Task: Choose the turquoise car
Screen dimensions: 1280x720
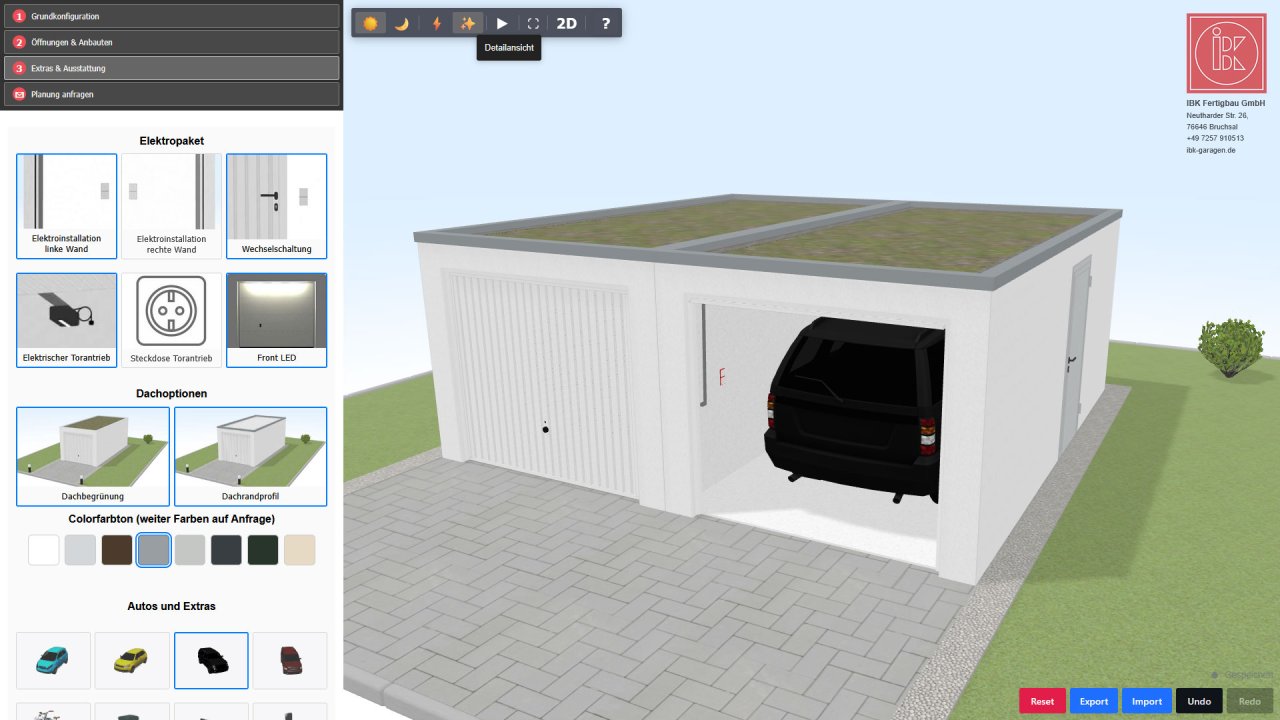Action: (54, 660)
